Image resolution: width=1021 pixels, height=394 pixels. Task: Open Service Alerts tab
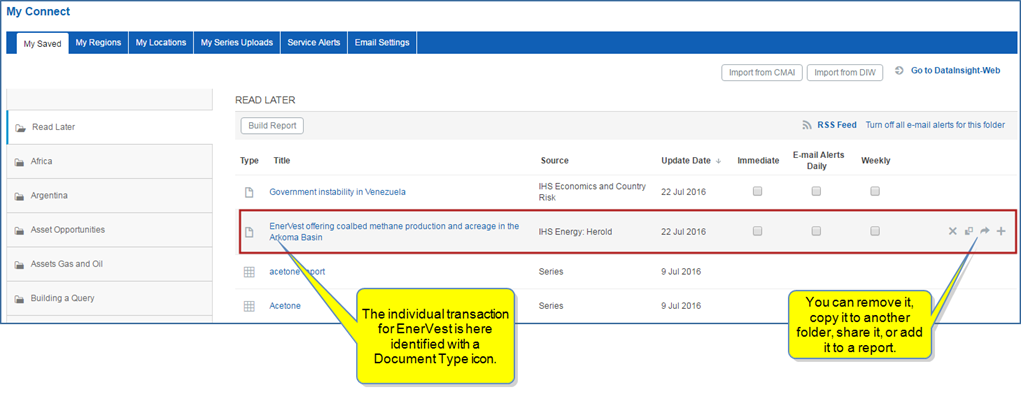[314, 42]
